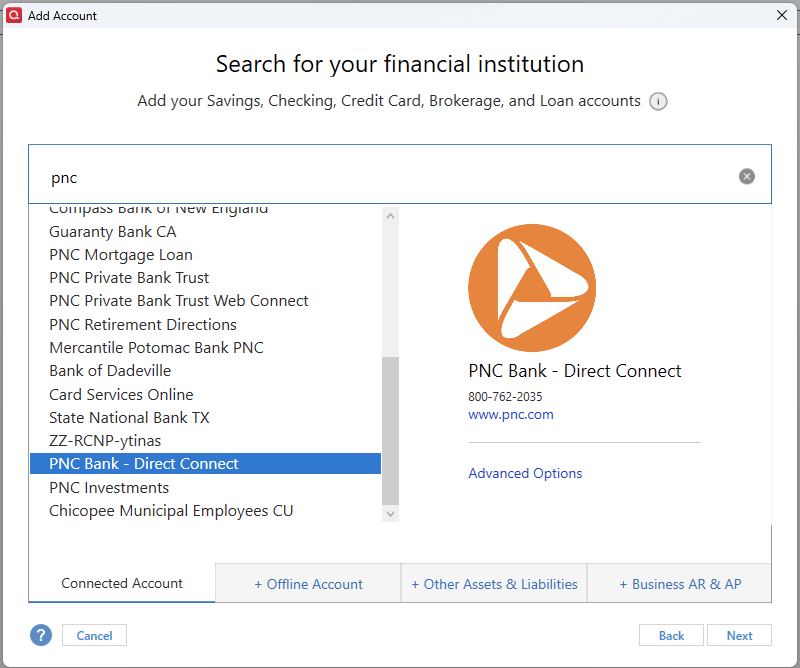The width and height of the screenshot is (800, 668).
Task: Go Back to previous step
Action: 671,635
